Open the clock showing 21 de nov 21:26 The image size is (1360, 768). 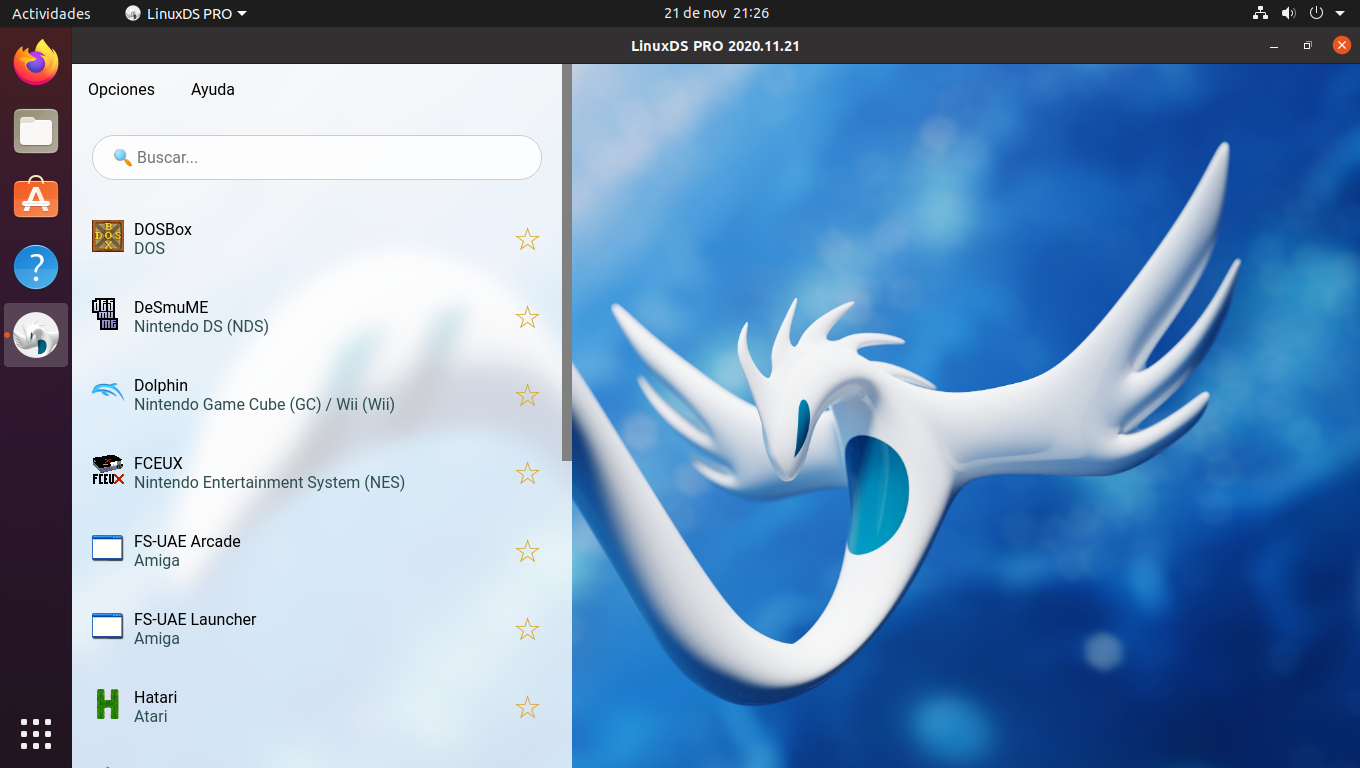tap(716, 13)
